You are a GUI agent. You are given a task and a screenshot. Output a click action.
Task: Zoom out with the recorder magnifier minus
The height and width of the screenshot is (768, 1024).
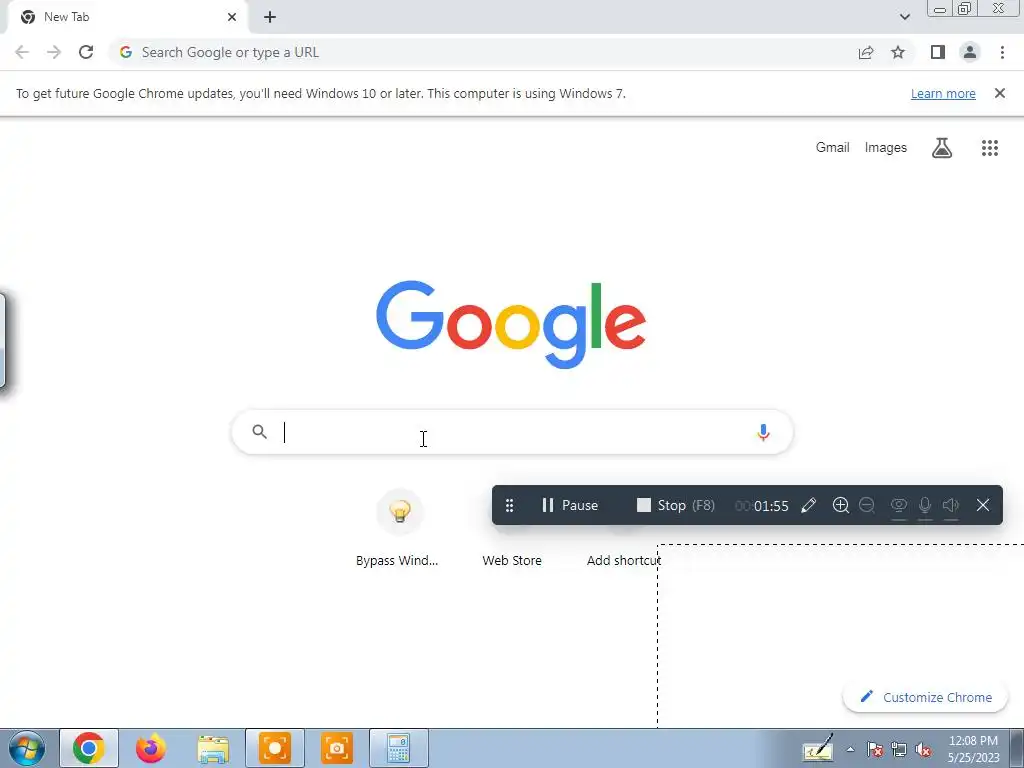pyautogui.click(x=867, y=505)
